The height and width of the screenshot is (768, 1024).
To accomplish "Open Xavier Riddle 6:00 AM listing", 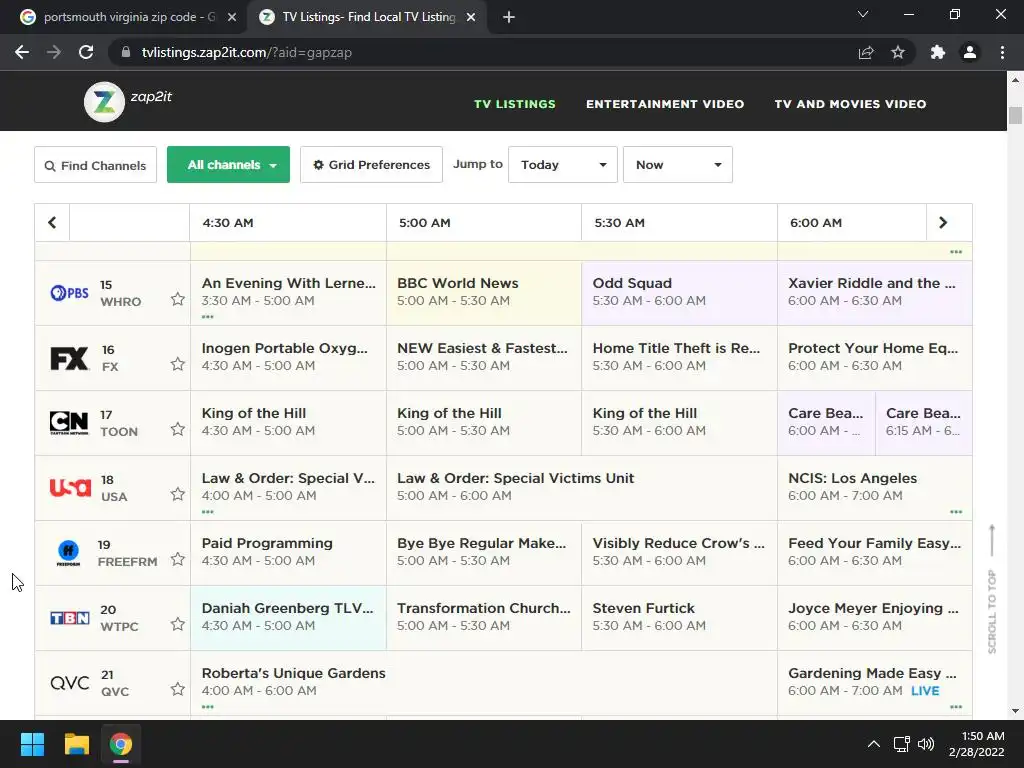I will click(x=874, y=293).
